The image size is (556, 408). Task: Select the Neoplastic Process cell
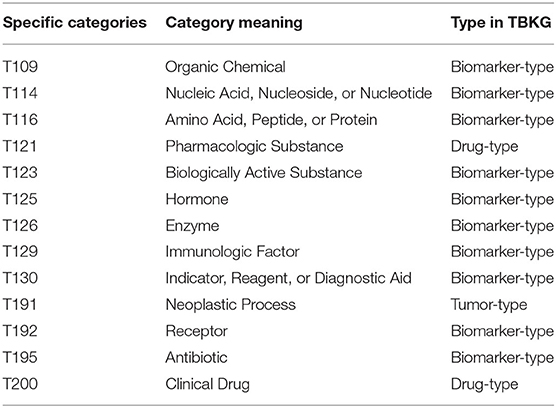pos(230,305)
